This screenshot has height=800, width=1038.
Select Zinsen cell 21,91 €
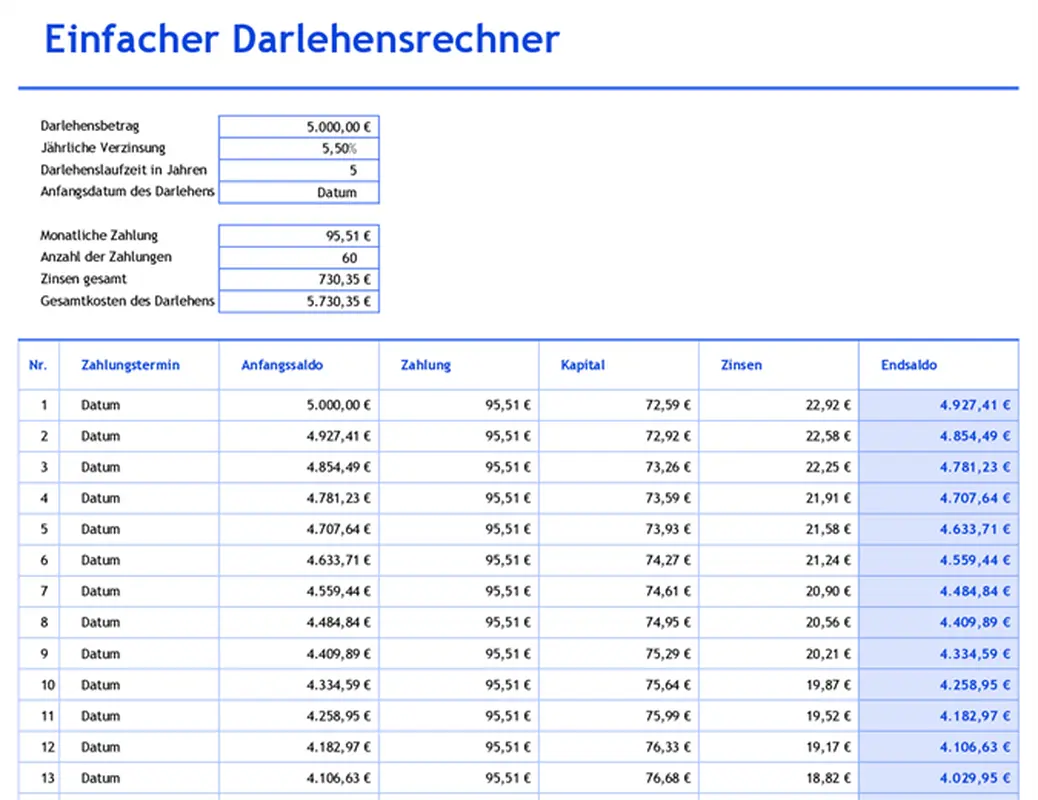[x=778, y=498]
